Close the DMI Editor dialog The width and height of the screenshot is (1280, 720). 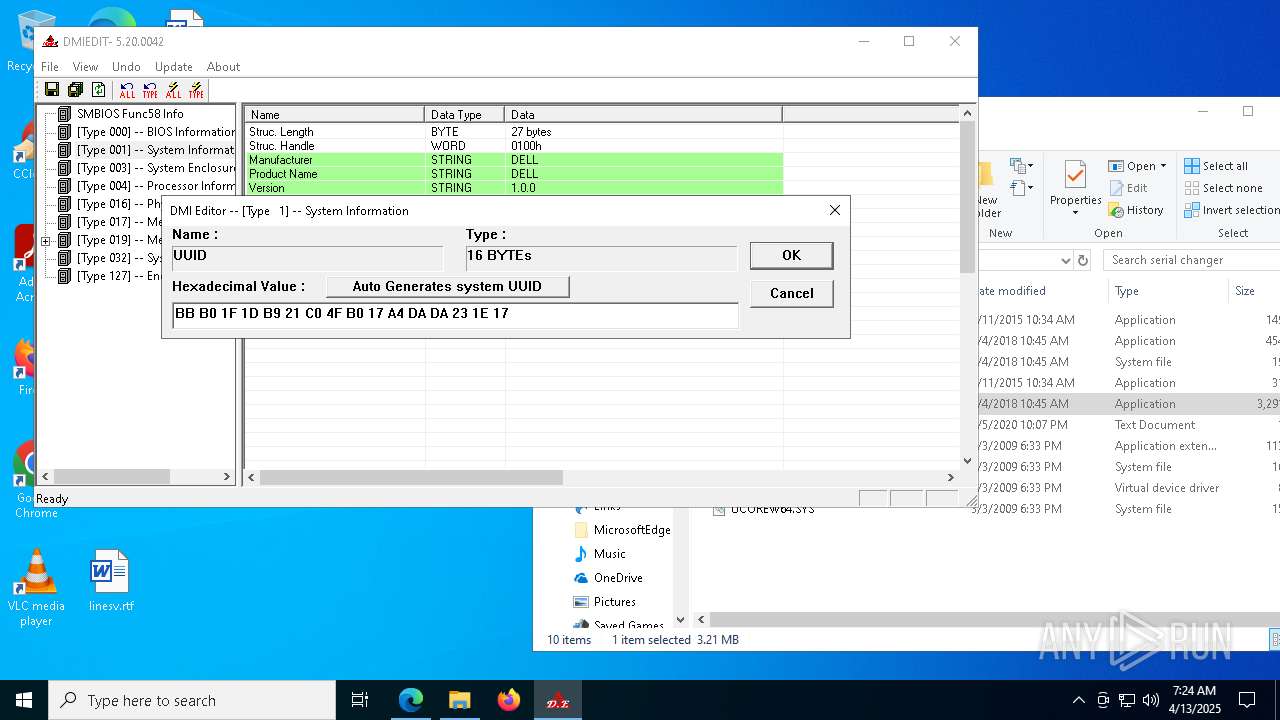coord(835,210)
